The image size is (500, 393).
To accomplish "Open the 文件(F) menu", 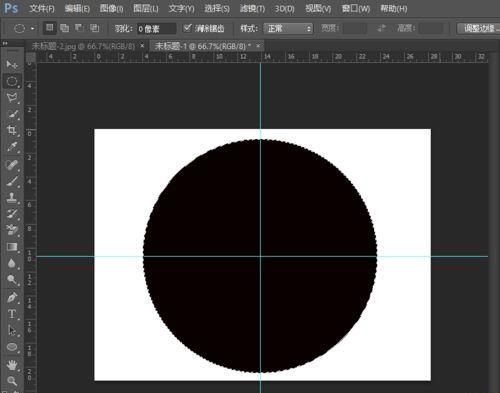I will point(42,8).
